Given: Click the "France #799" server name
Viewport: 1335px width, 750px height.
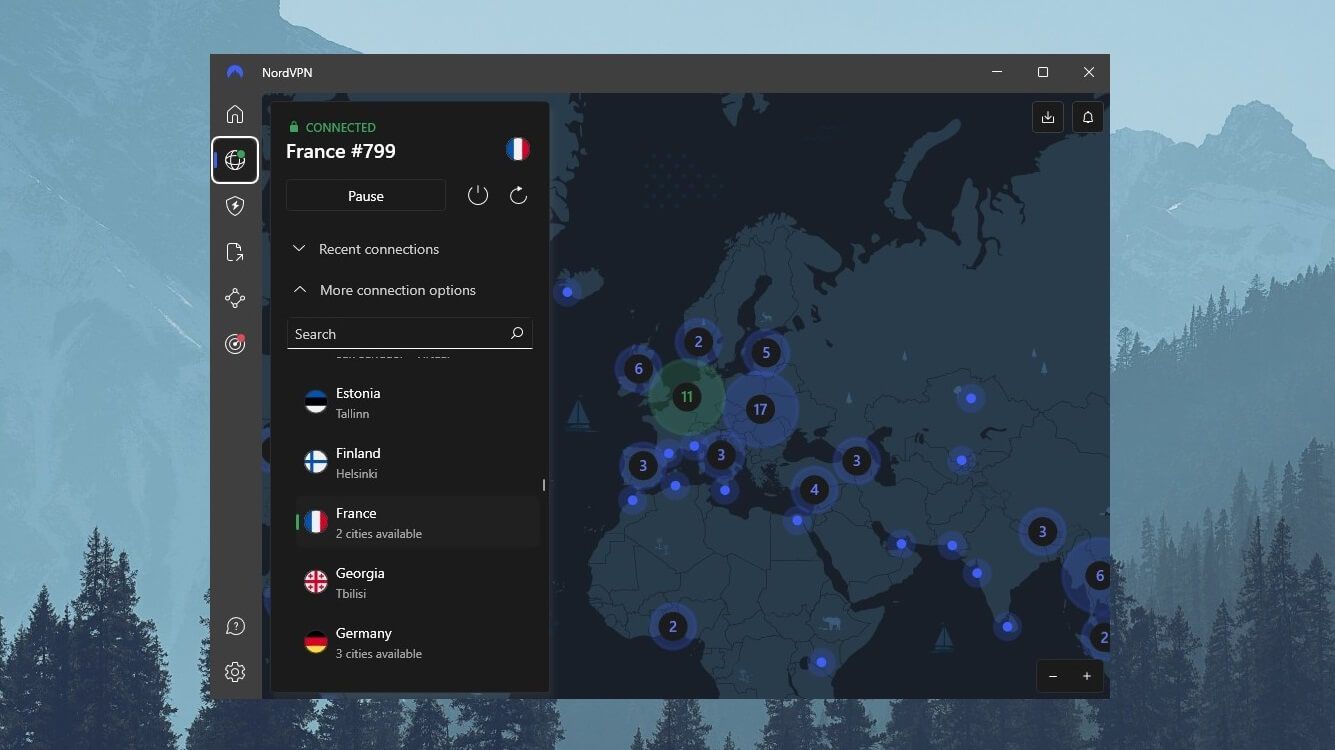Looking at the screenshot, I should 341,151.
